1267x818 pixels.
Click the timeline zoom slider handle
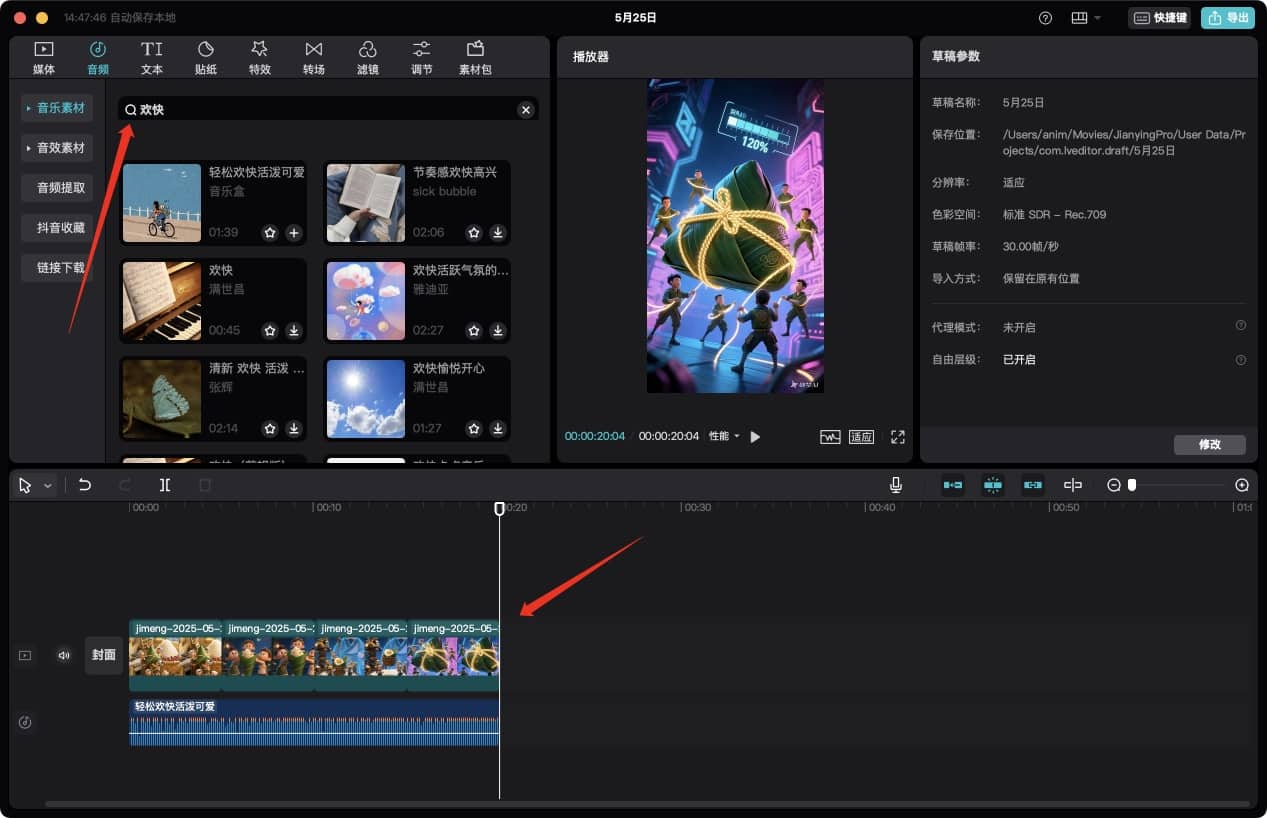(1132, 485)
